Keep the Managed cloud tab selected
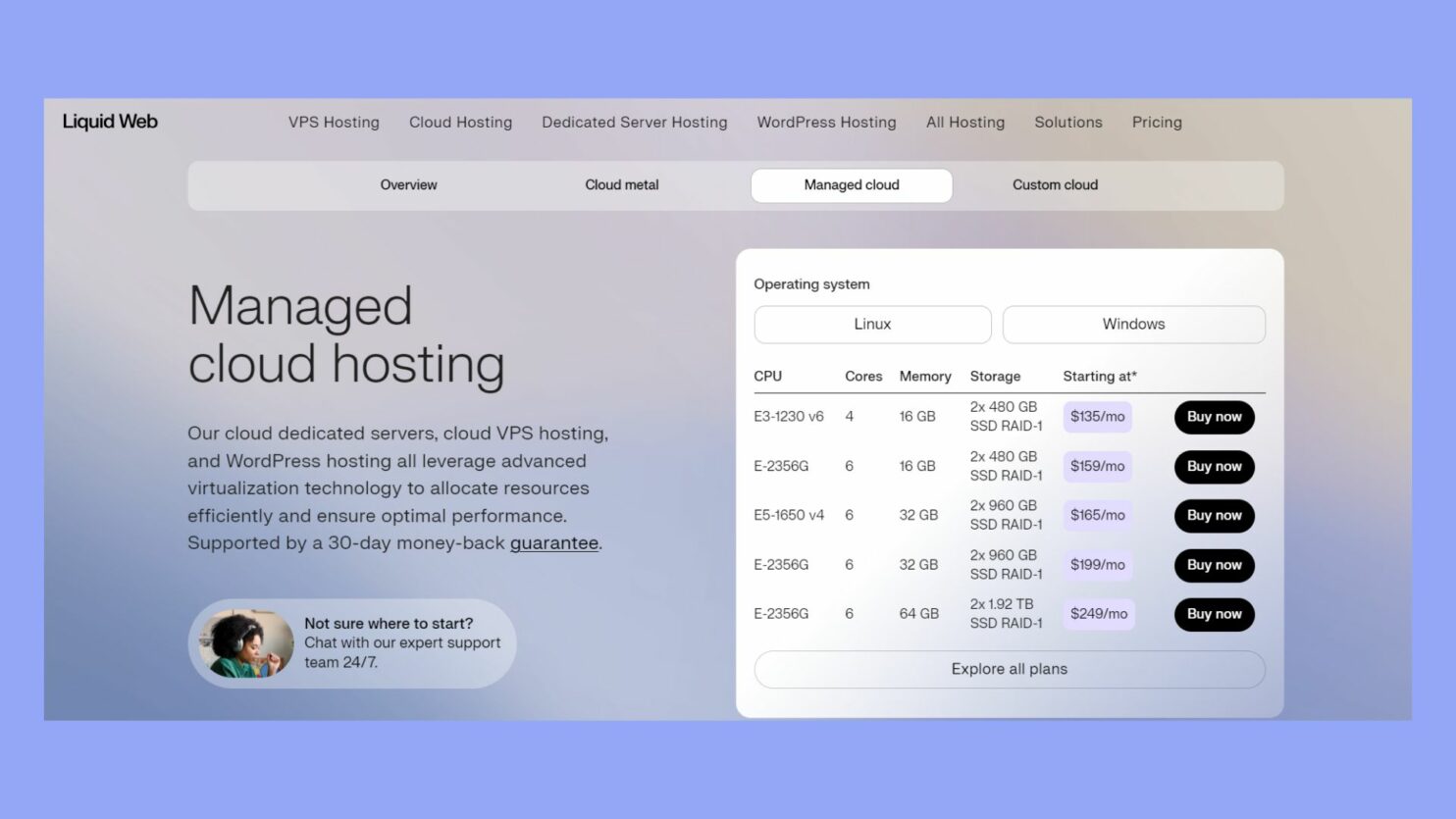Image resolution: width=1456 pixels, height=819 pixels. pos(851,184)
